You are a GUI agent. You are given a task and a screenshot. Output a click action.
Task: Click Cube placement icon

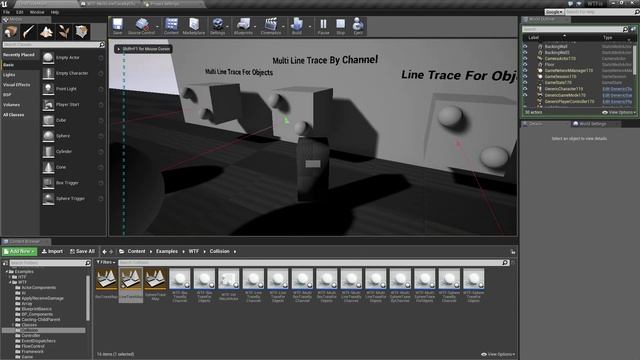pyautogui.click(x=48, y=120)
